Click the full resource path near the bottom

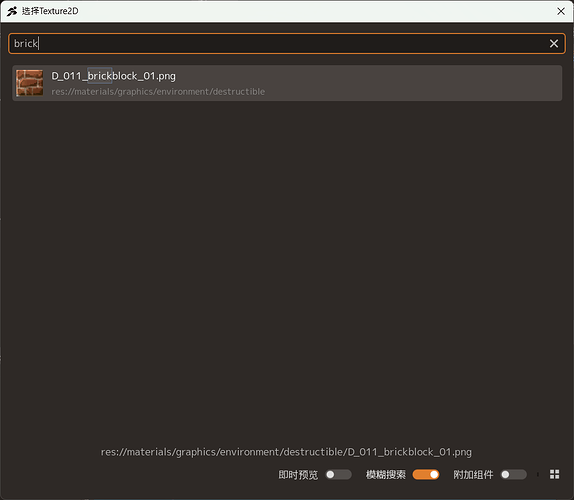(x=286, y=452)
